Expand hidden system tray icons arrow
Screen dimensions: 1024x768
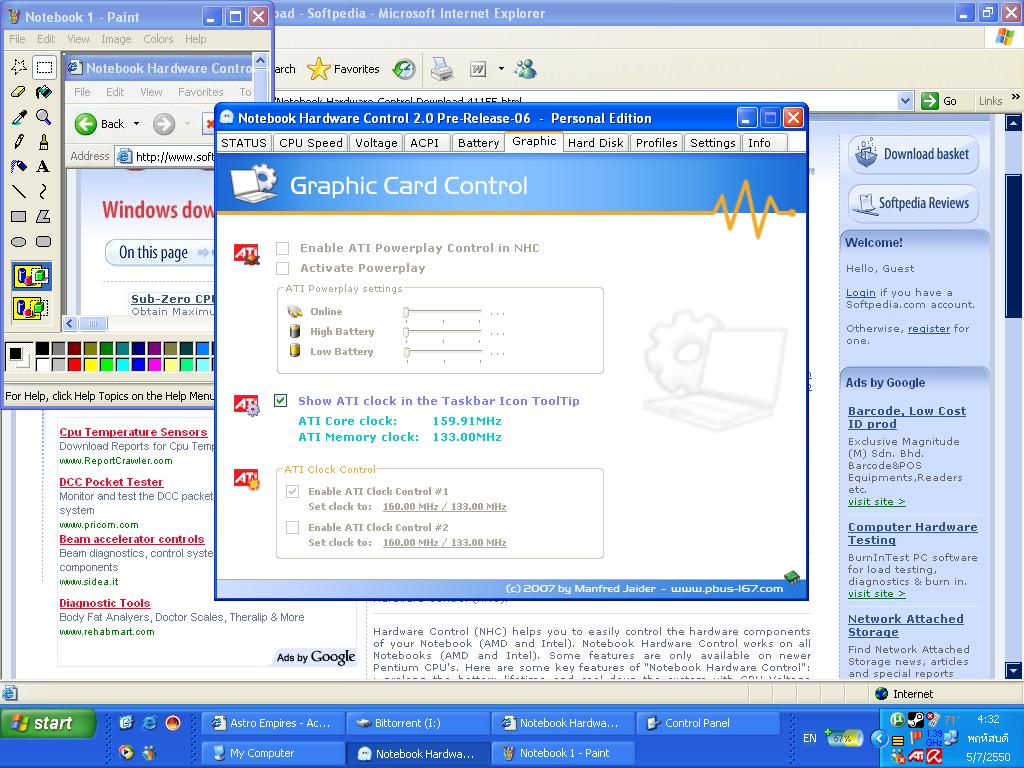click(x=880, y=739)
